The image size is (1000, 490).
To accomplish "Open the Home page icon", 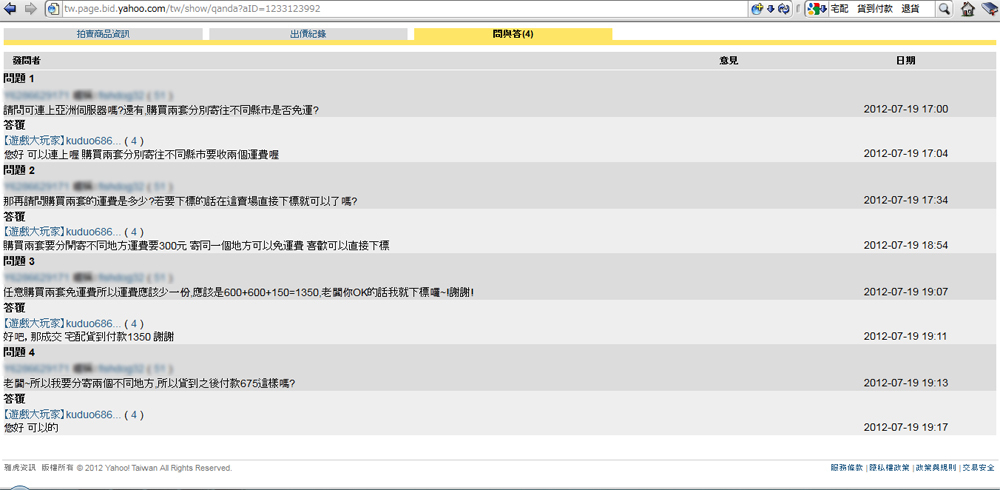I will pyautogui.click(x=967, y=9).
